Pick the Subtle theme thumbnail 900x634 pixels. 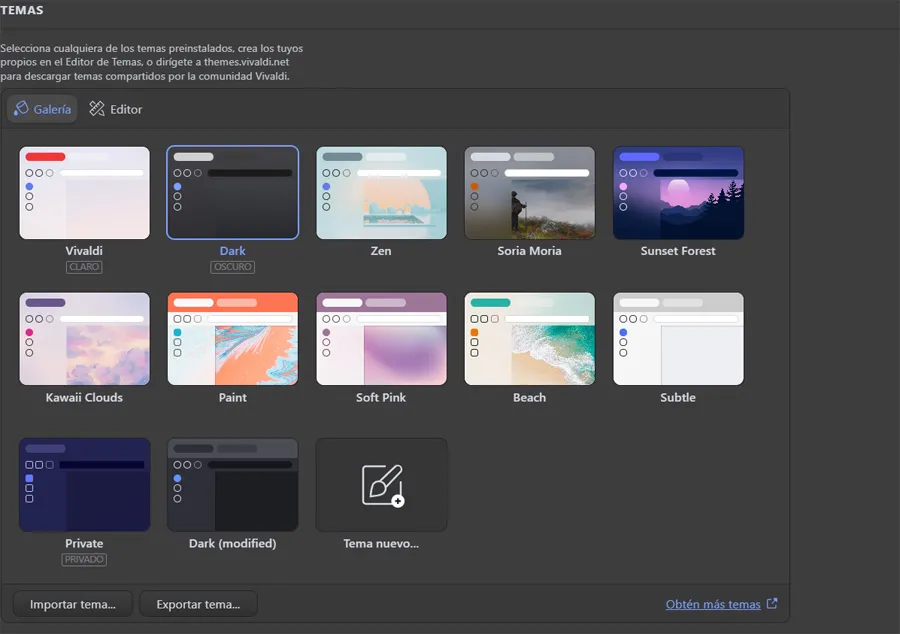click(678, 339)
